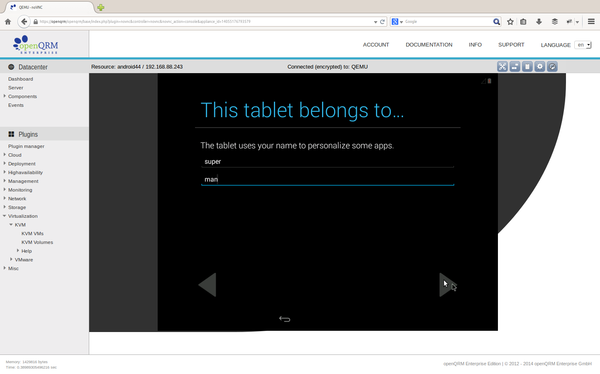Open DOCUMENTATION menu

click(429, 45)
